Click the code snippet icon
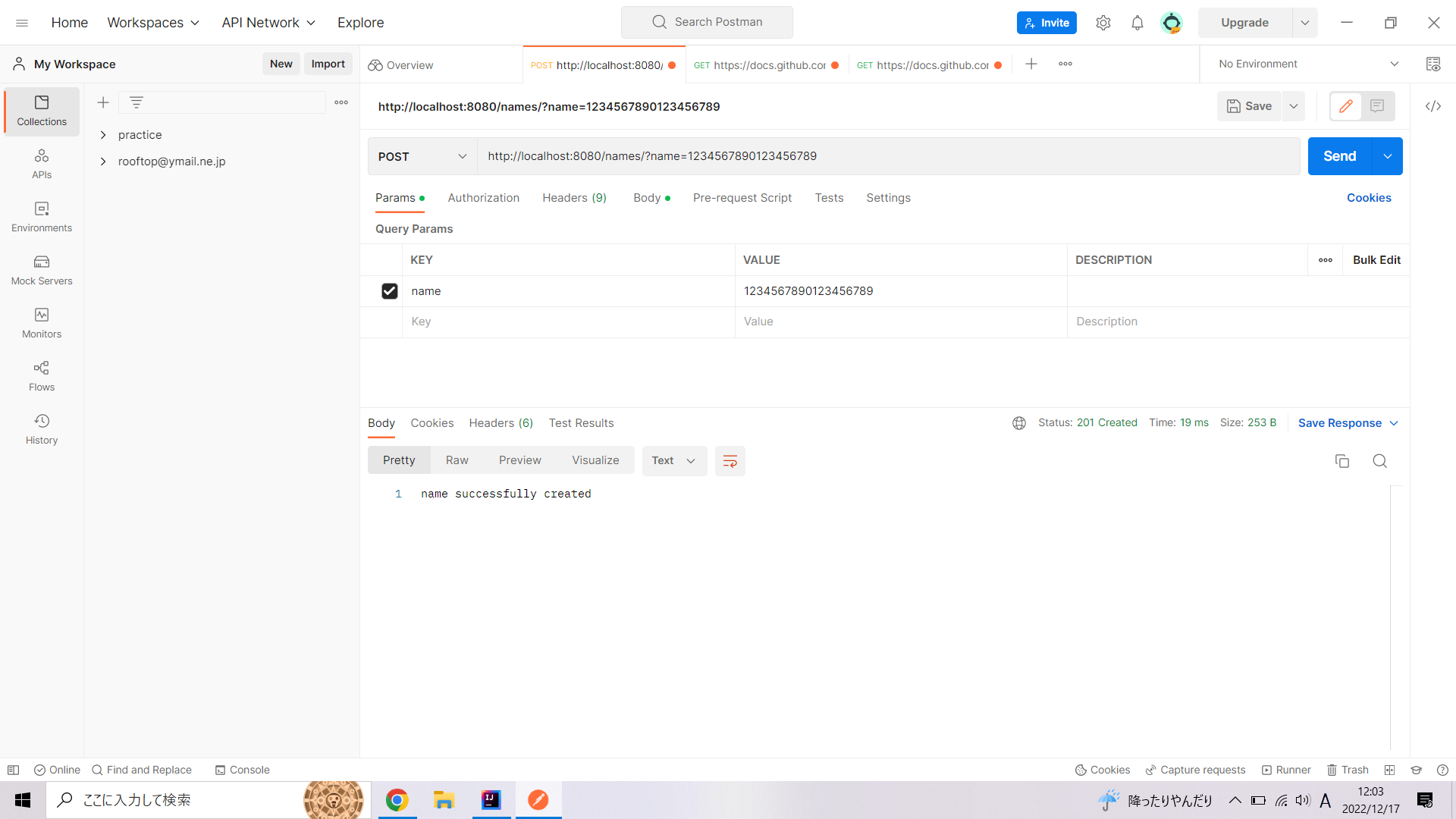This screenshot has height=819, width=1456. point(1432,106)
